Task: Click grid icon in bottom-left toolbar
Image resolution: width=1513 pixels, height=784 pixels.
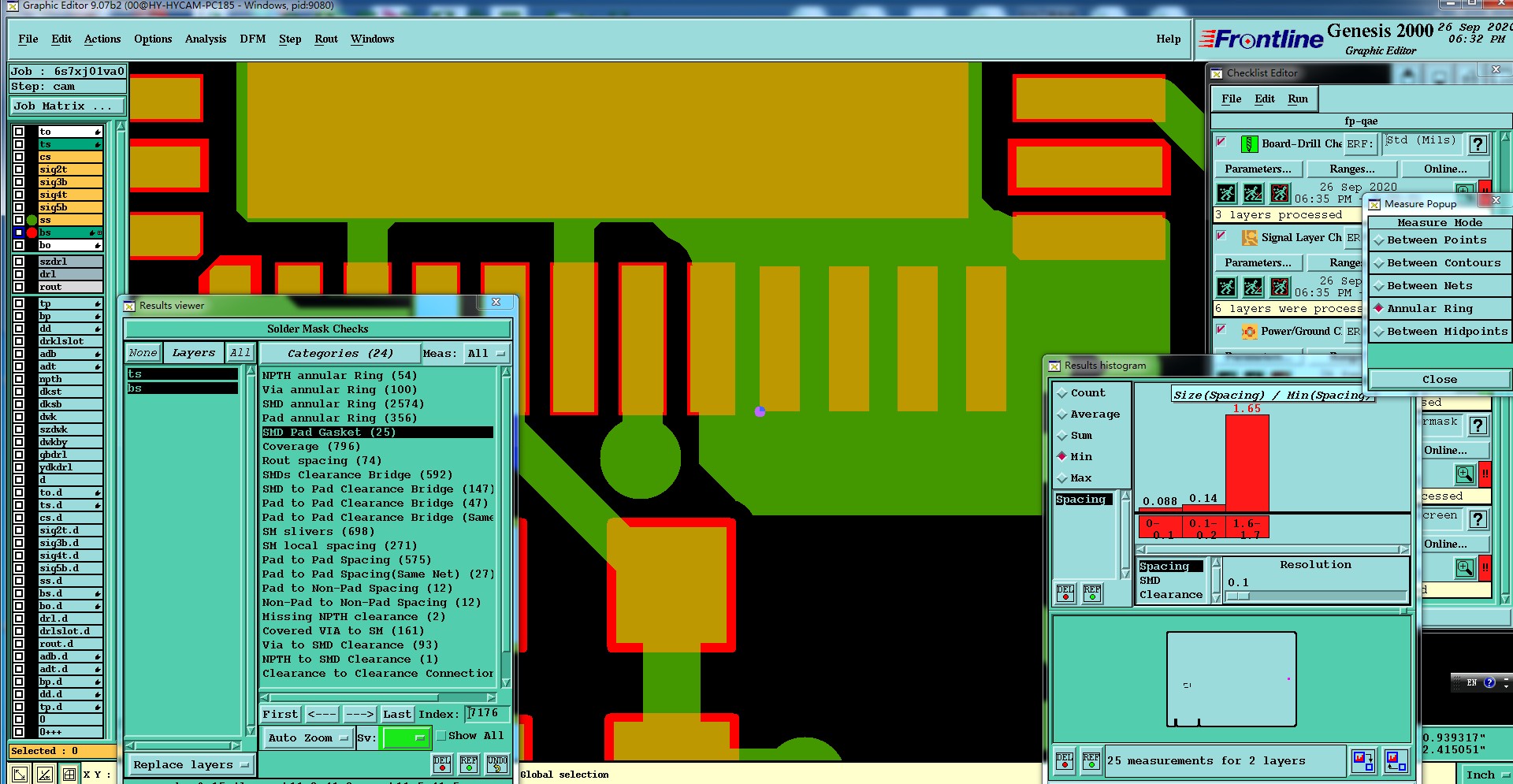Action: pos(69,775)
